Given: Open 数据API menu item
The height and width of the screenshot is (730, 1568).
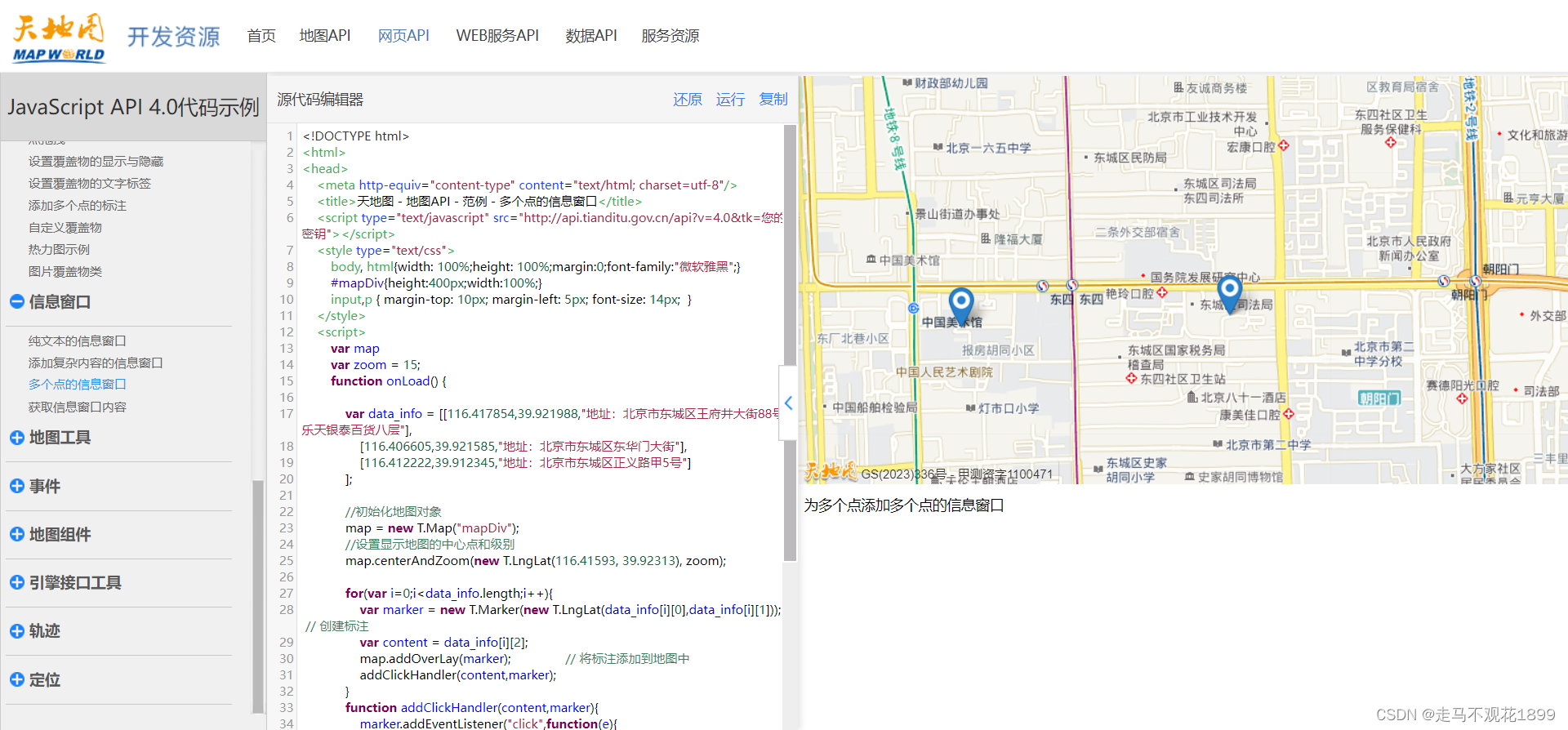Looking at the screenshot, I should tap(591, 36).
